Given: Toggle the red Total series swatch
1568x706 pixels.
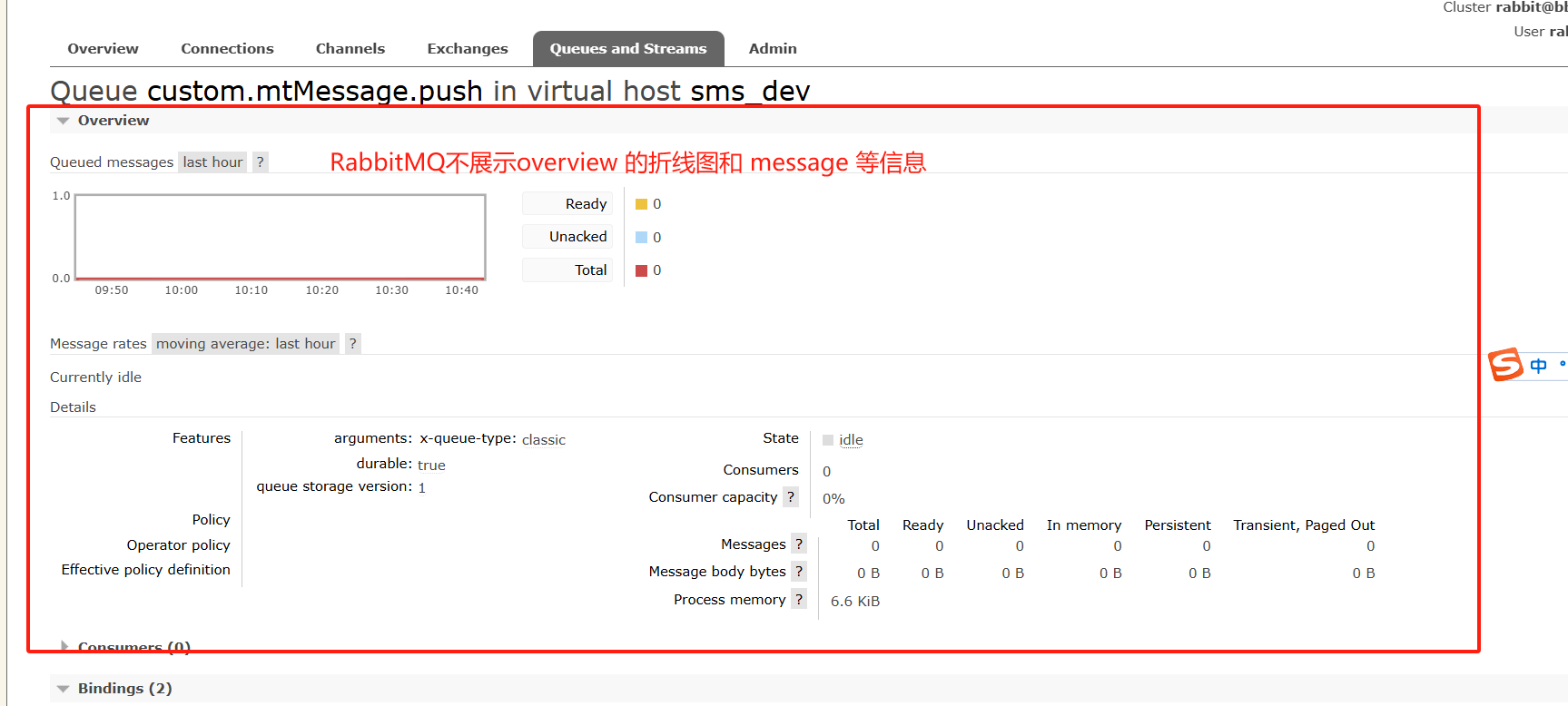Looking at the screenshot, I should click(x=641, y=270).
